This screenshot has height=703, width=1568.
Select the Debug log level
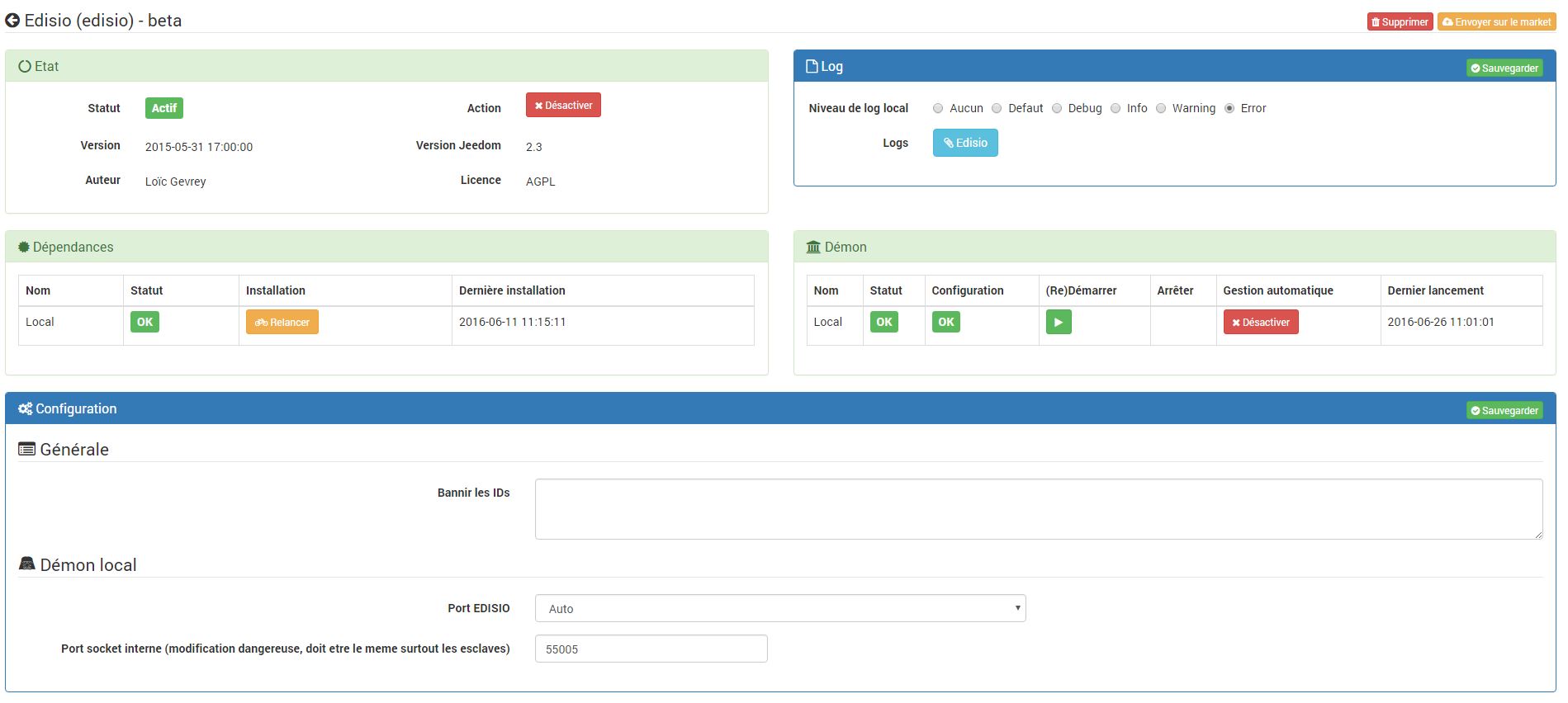tap(1057, 108)
